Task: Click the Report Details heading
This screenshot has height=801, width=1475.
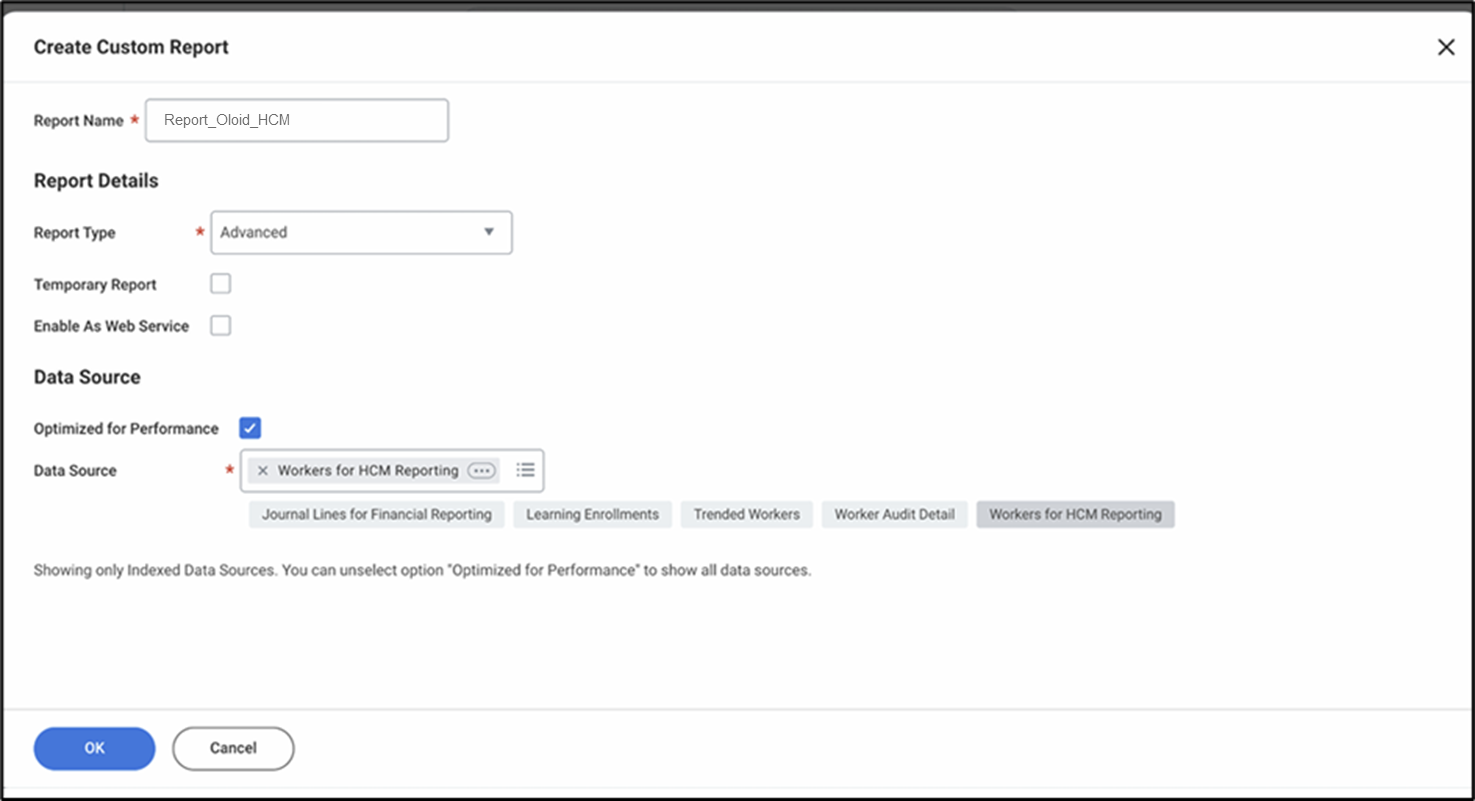Action: [x=96, y=181]
